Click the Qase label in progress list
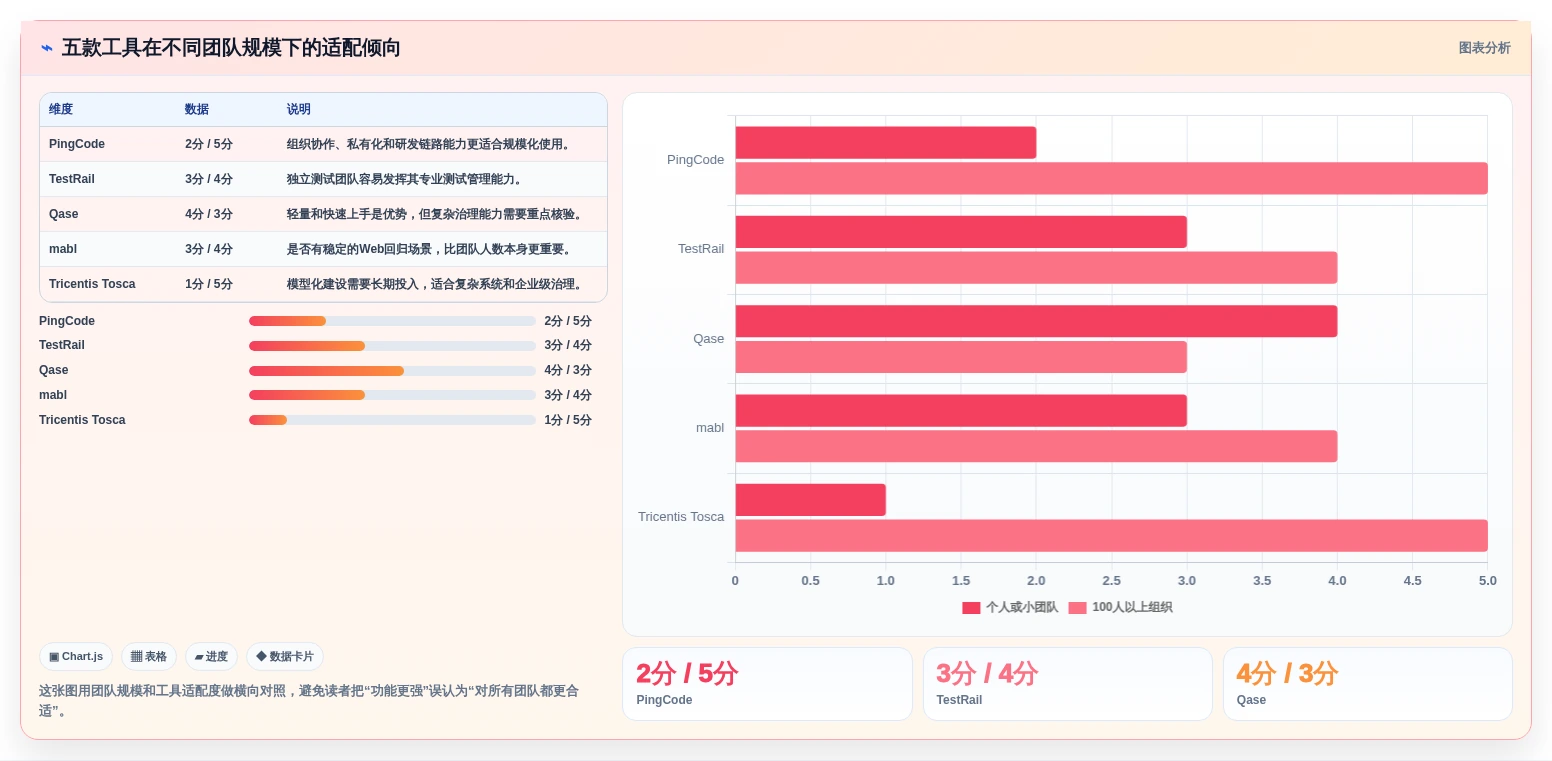 (x=54, y=371)
